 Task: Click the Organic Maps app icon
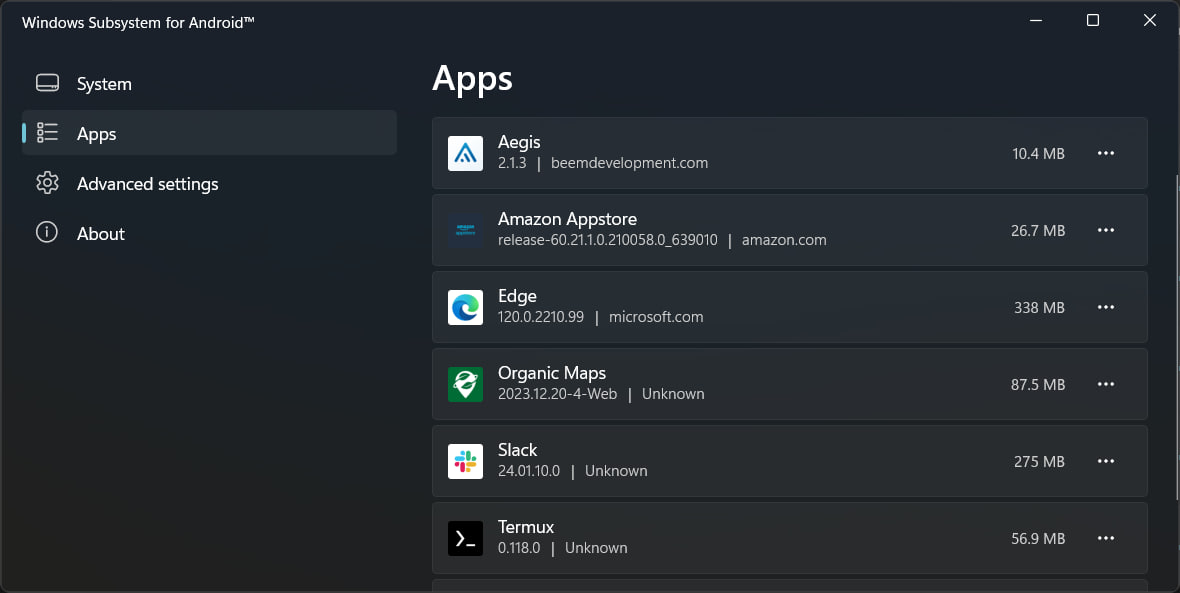pyautogui.click(x=465, y=384)
